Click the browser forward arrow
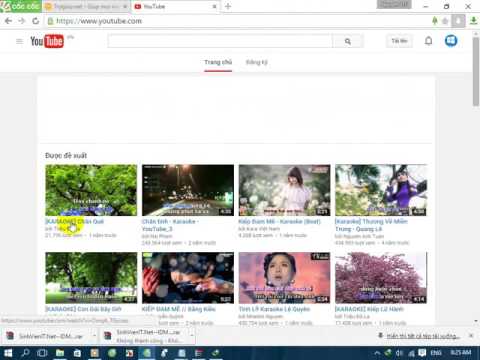Image resolution: width=480 pixels, height=360 pixels. pos(22,21)
